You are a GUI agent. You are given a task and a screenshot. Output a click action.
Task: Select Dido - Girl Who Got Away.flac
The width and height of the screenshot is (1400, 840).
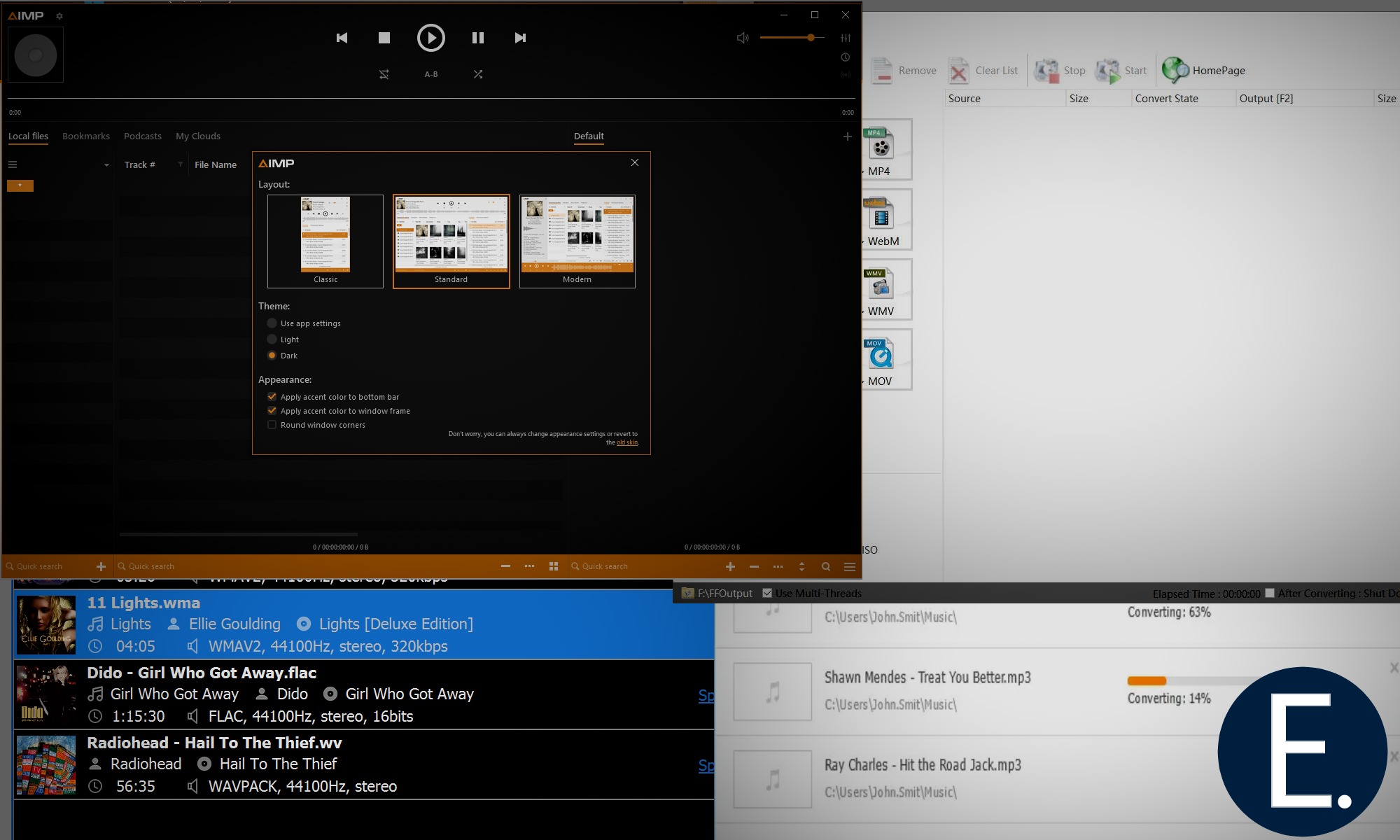(x=364, y=694)
